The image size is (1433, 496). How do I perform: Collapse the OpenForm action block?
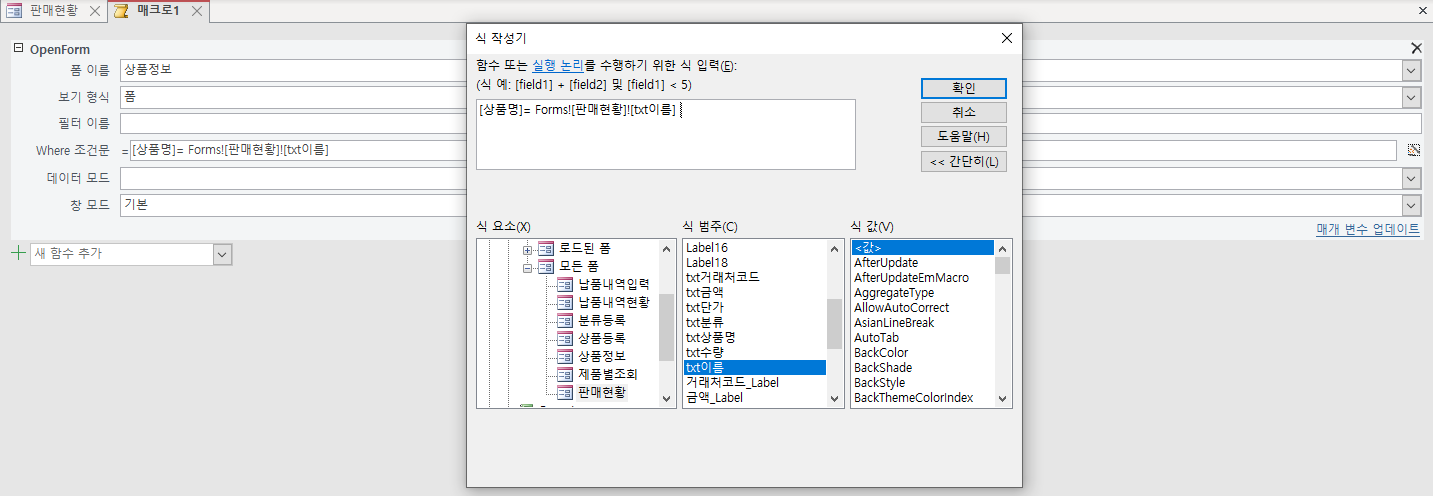(x=18, y=49)
